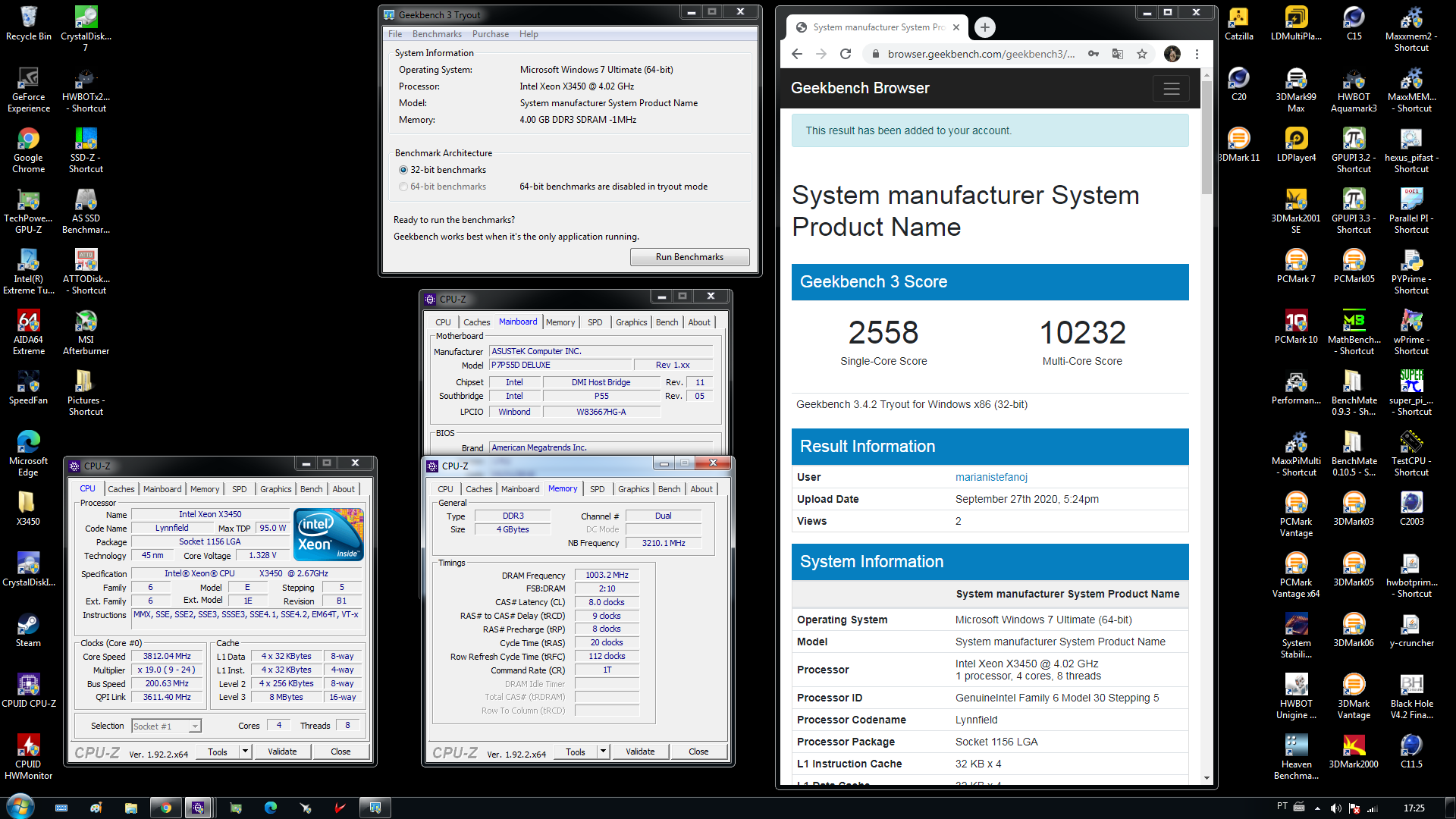Image resolution: width=1456 pixels, height=819 pixels.
Task: Click the PT language indicator in taskbar
Action: [x=1282, y=806]
